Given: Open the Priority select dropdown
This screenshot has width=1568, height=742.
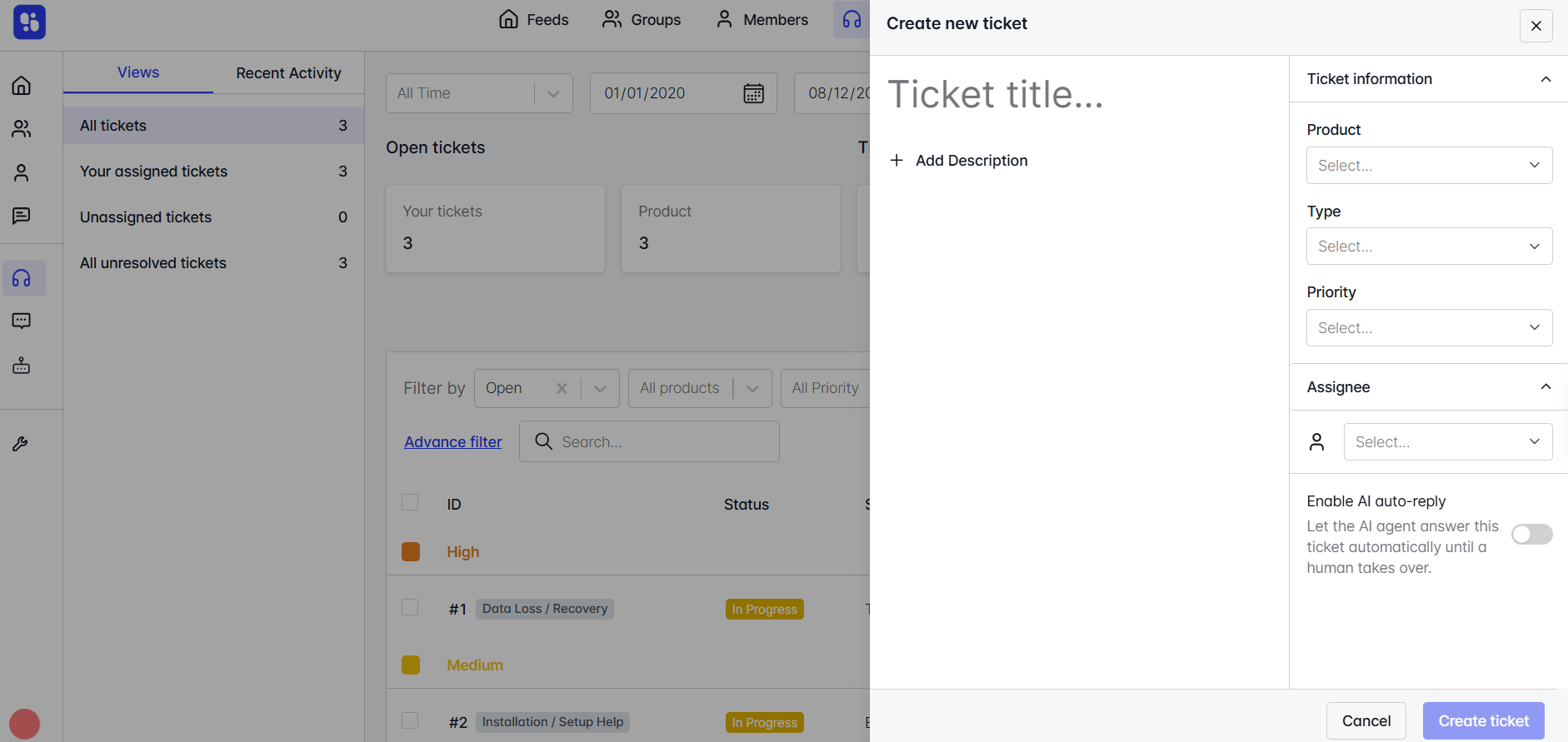Looking at the screenshot, I should [1429, 328].
